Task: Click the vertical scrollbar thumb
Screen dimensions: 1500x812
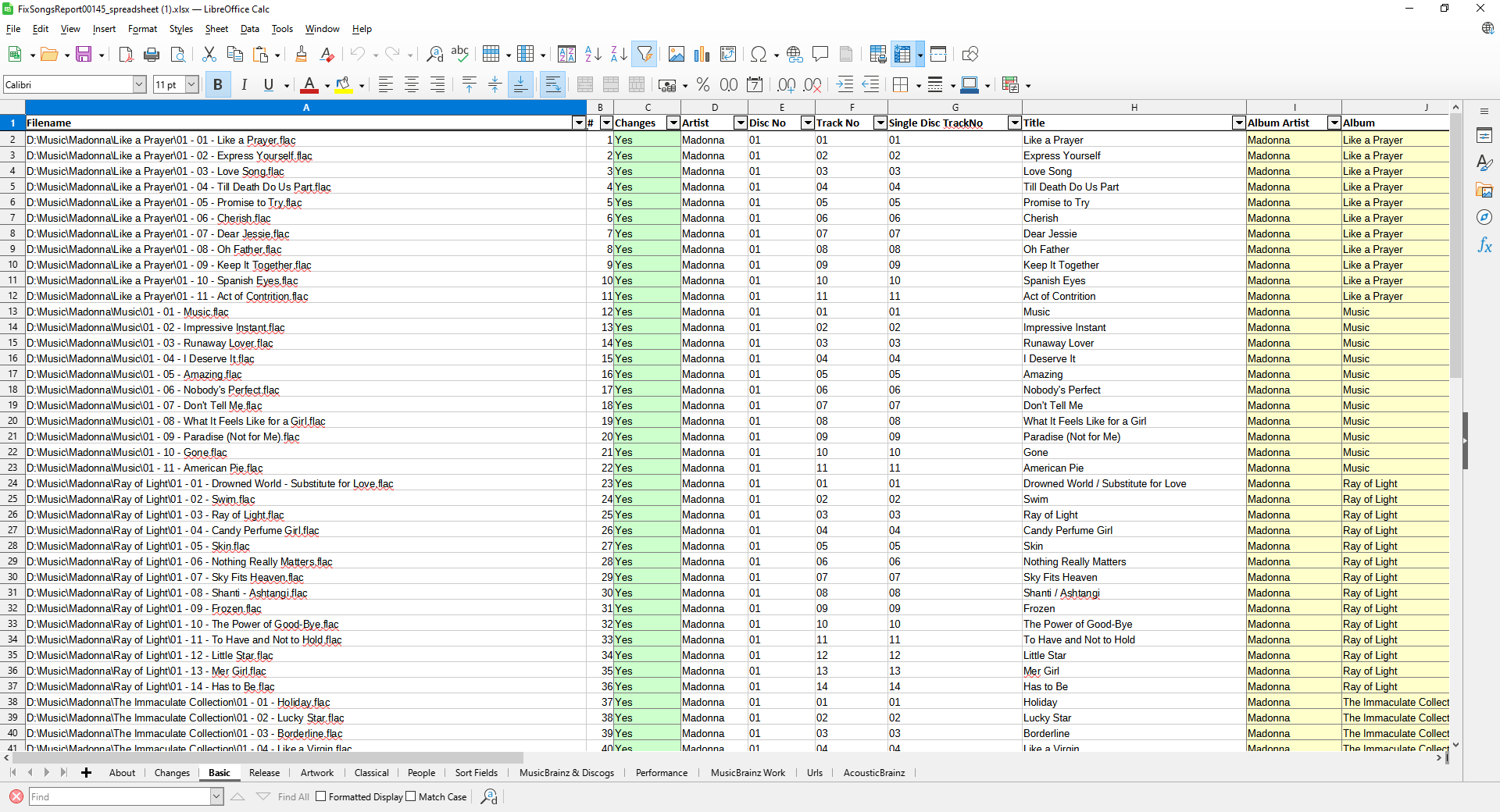Action: click(1455, 246)
